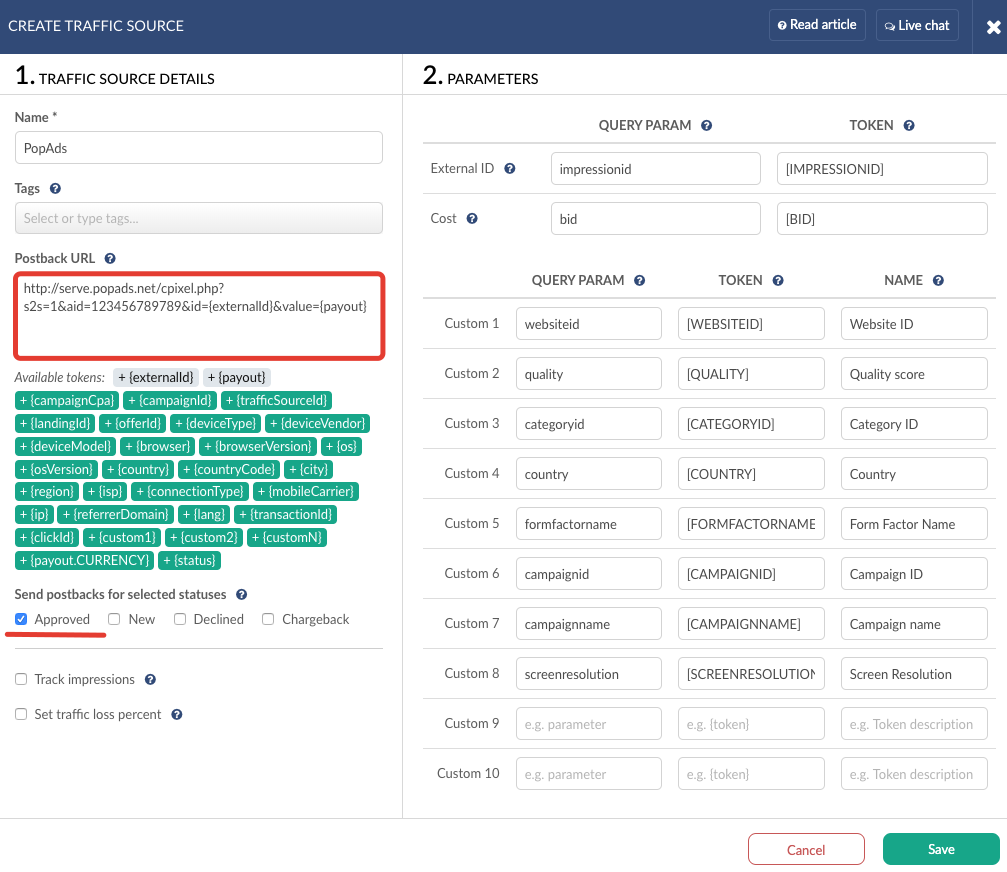Click help icon next to Cost label
The image size is (1007, 872).
click(472, 219)
